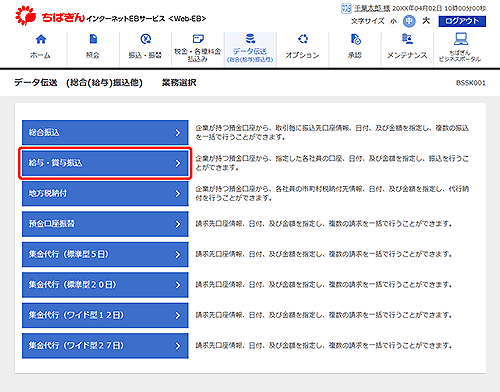Open the 給与・賞与振込 menu button
This screenshot has height=392, width=500.
(x=105, y=163)
